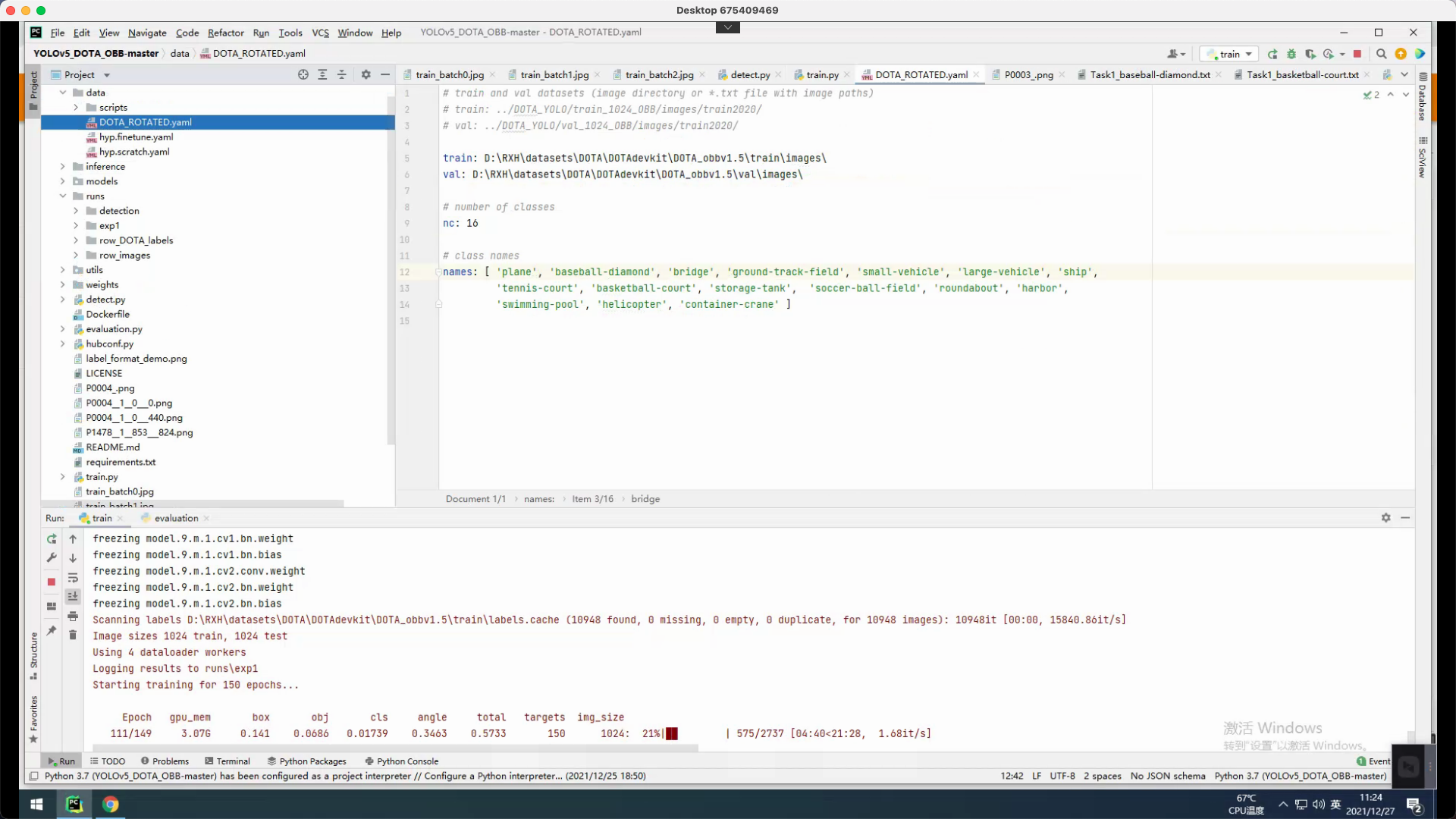Click the Python 3.7 interpreter in the status bar
This screenshot has height=819, width=1456.
click(1300, 776)
